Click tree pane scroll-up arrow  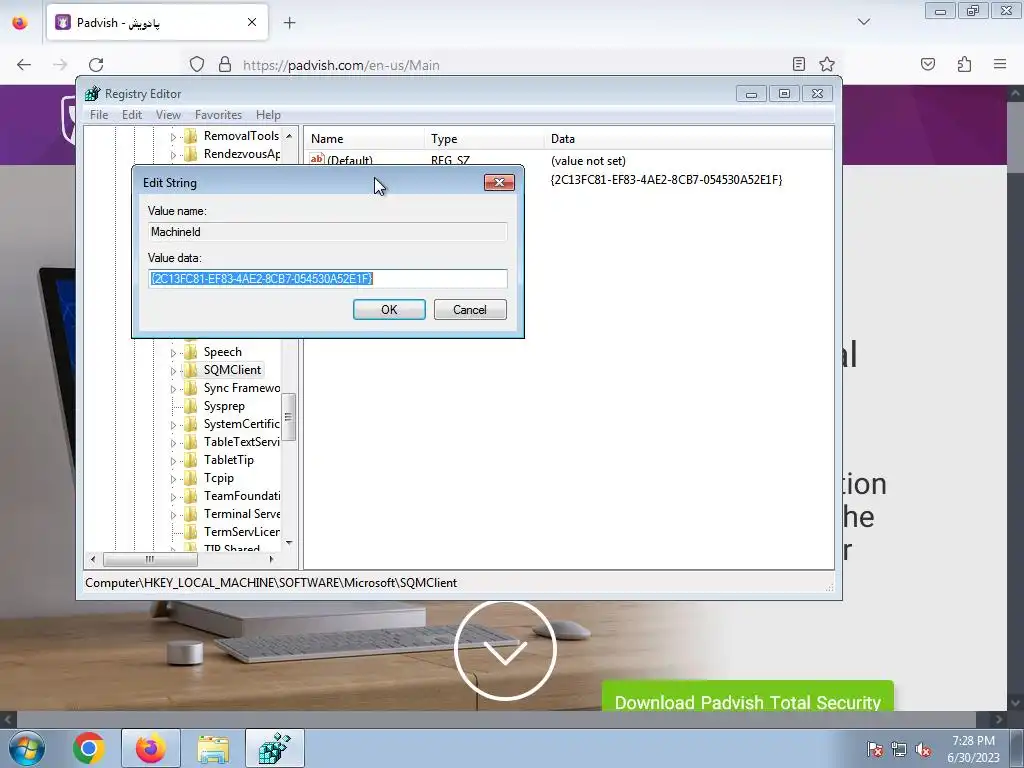(289, 135)
